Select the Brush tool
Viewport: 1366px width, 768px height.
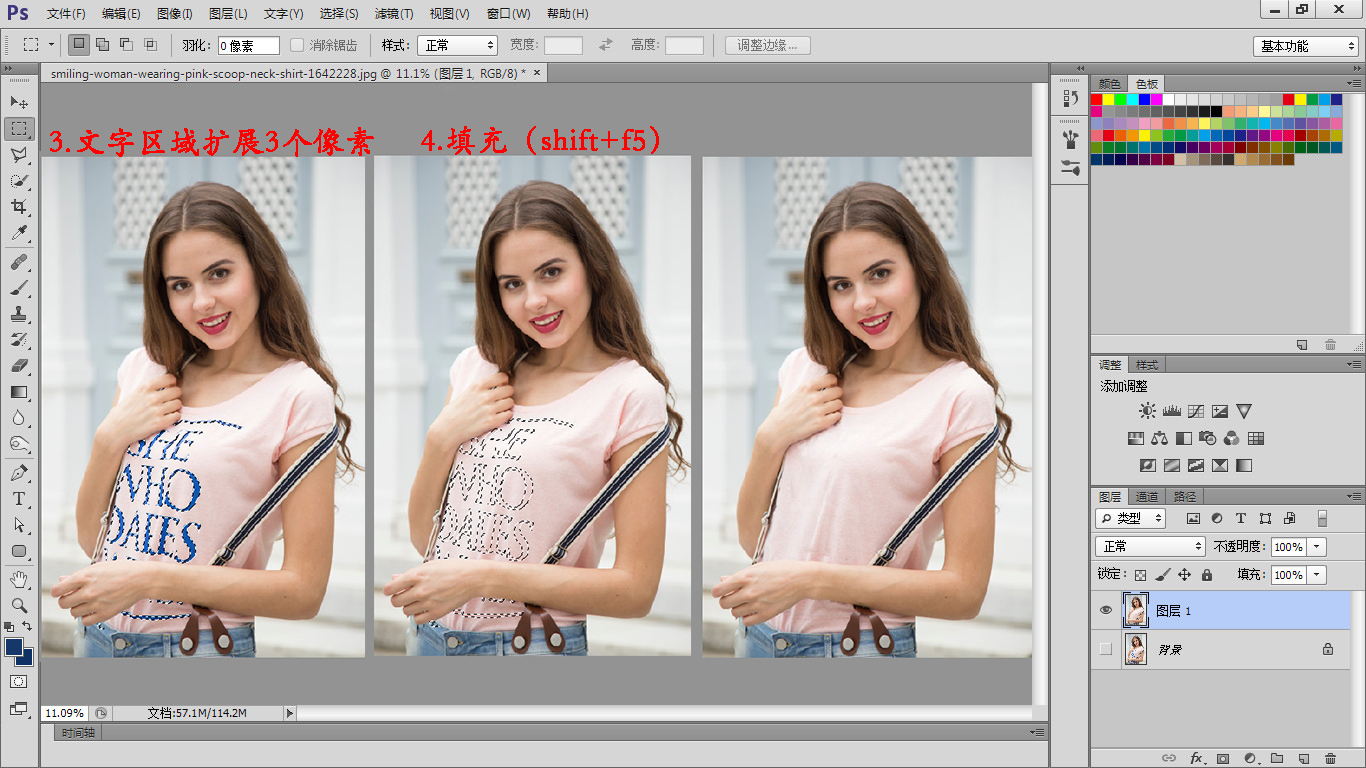[19, 288]
